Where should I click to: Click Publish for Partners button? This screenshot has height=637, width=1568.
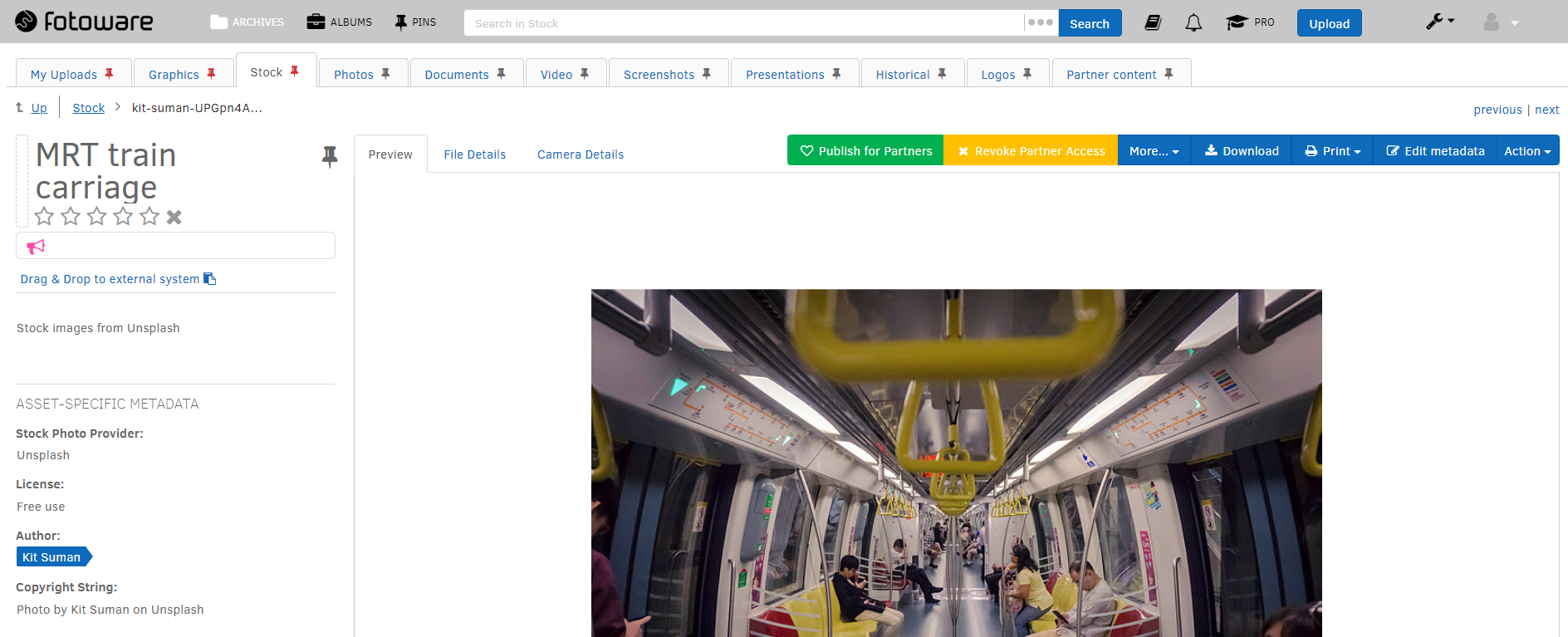[x=865, y=150]
